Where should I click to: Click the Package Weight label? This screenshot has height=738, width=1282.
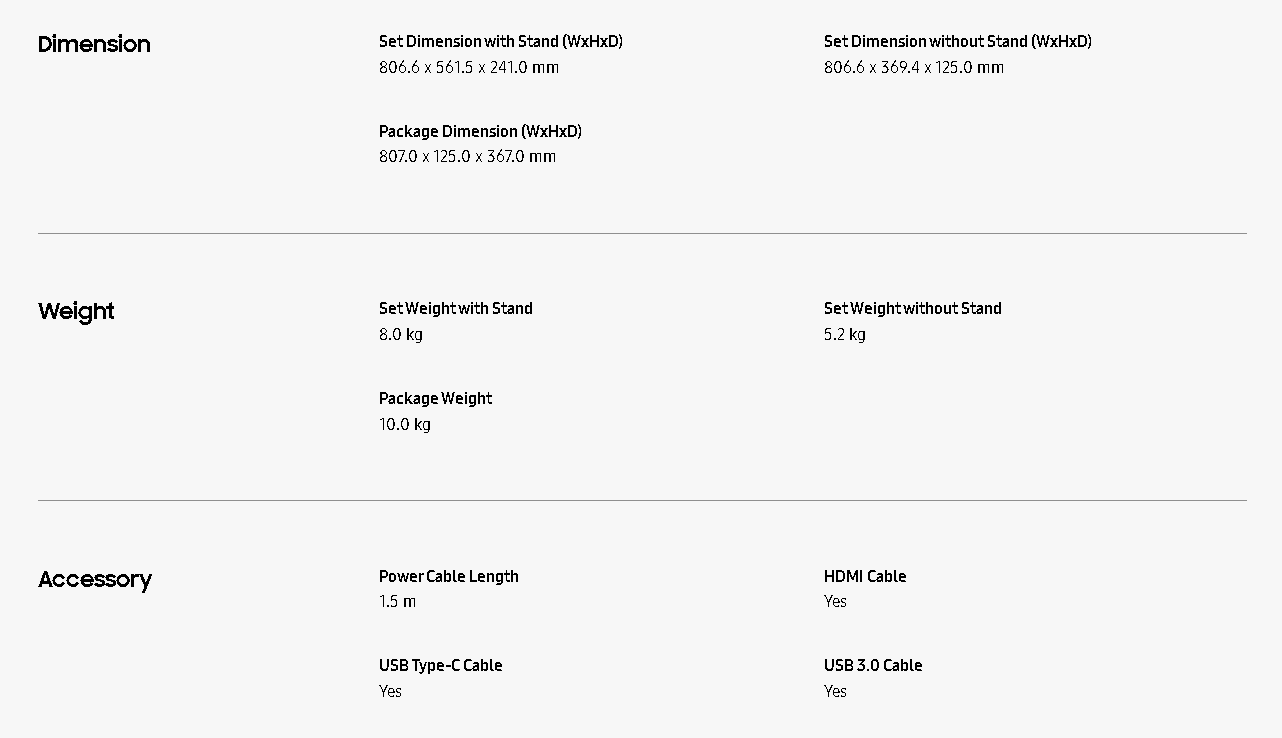coord(435,398)
